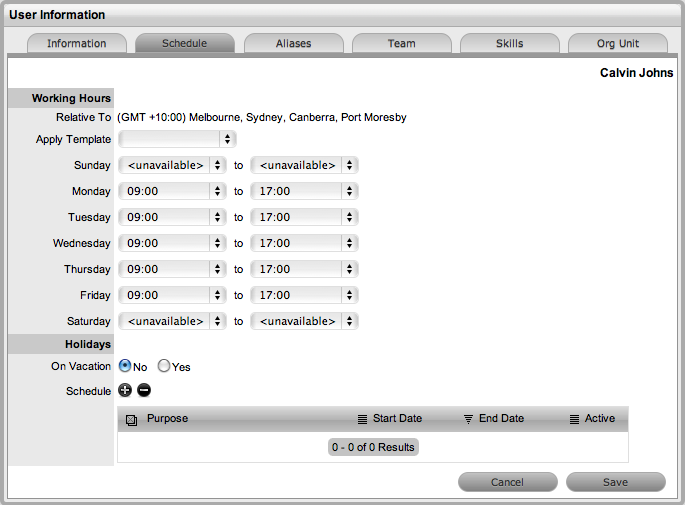Save the user schedule

pyautogui.click(x=616, y=482)
